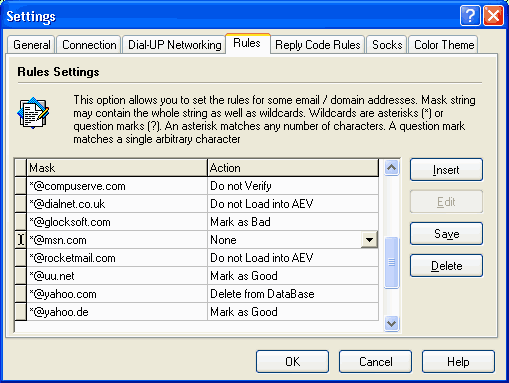Select the *@uu.net mask cell
The width and height of the screenshot is (509, 383).
click(x=117, y=276)
